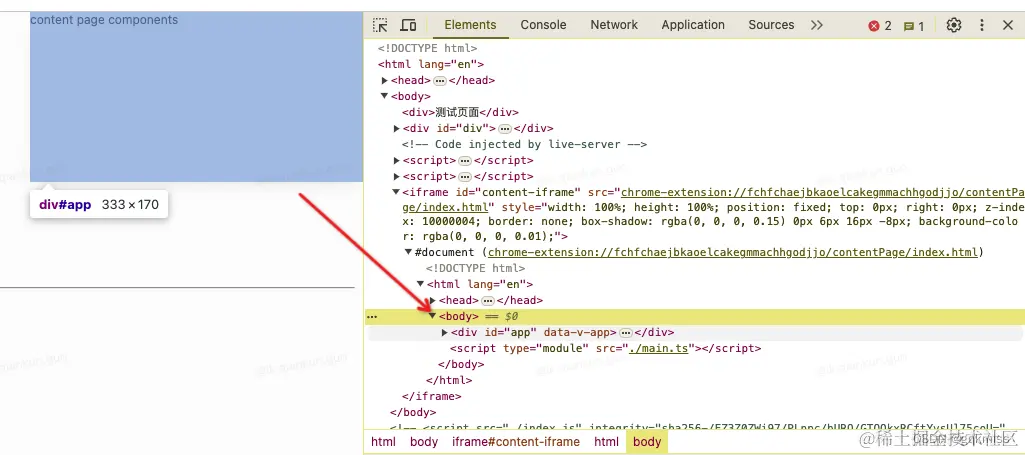The width and height of the screenshot is (1025, 455).
Task: Click the red error count badge
Action: [879, 26]
